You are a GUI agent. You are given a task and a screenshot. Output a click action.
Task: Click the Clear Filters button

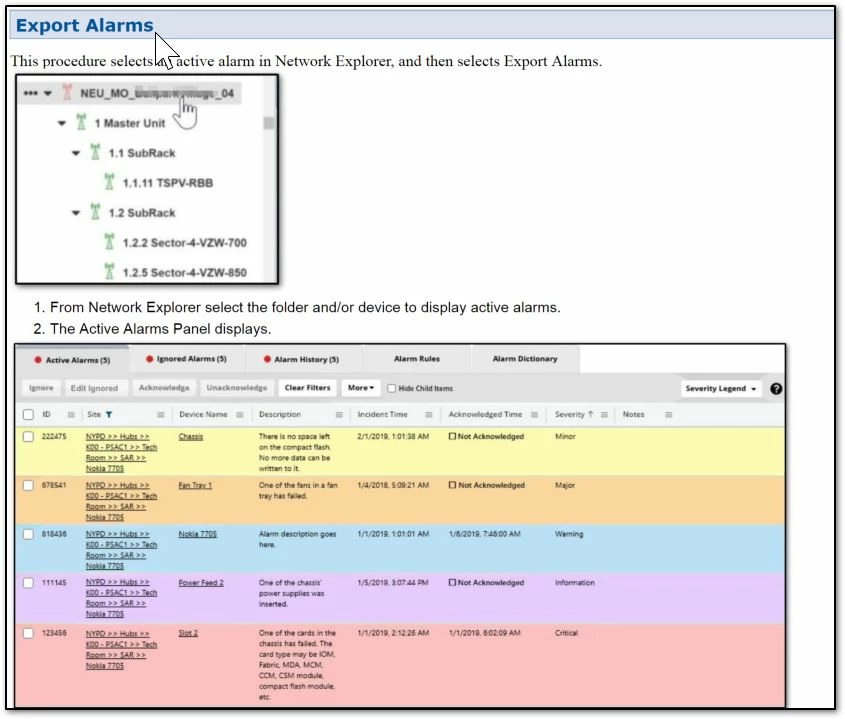308,388
